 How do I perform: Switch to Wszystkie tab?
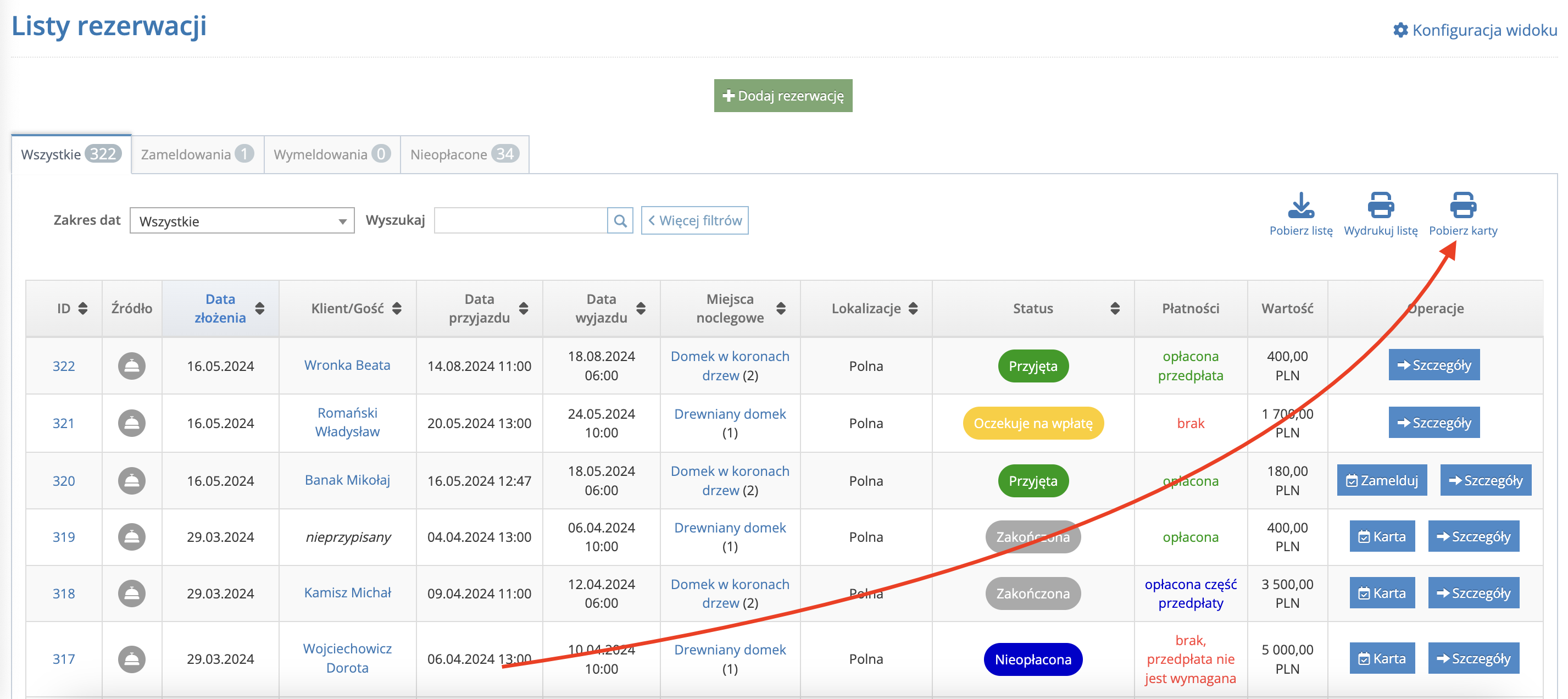tap(71, 154)
